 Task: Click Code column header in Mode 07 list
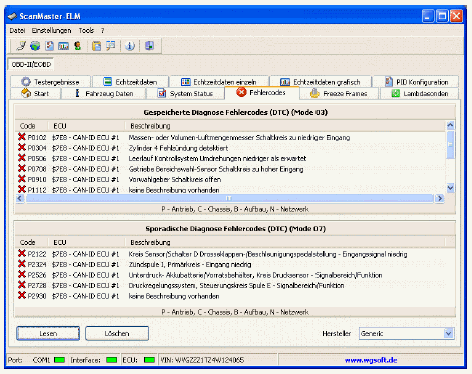(x=32, y=242)
